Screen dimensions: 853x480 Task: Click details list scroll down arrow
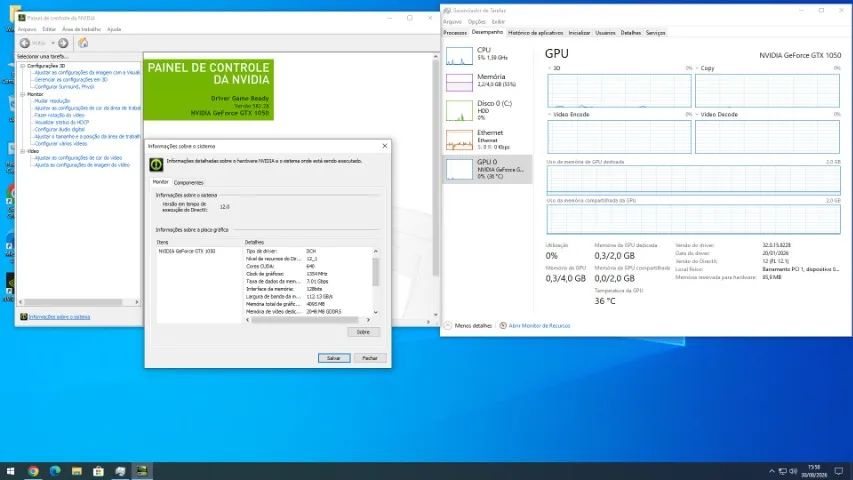375,313
